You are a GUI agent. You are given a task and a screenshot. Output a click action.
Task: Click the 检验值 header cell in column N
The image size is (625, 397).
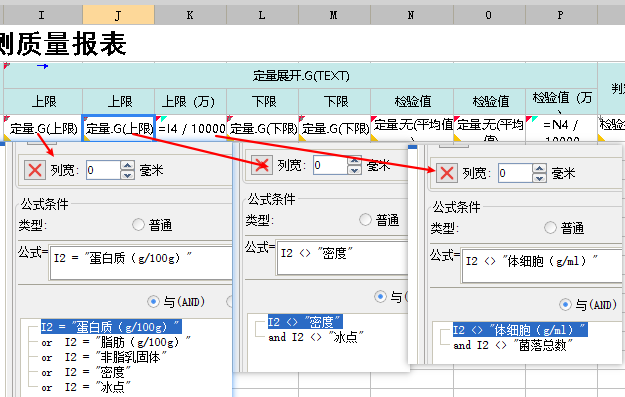pos(412,101)
